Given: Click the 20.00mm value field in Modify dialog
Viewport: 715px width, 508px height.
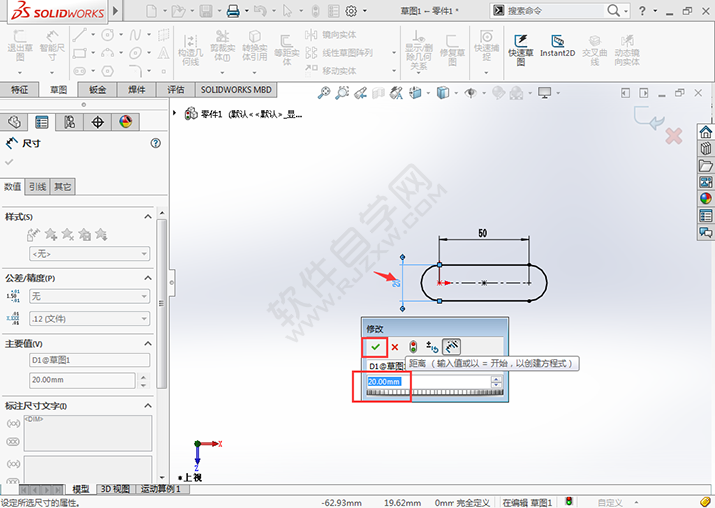Looking at the screenshot, I should [x=428, y=382].
